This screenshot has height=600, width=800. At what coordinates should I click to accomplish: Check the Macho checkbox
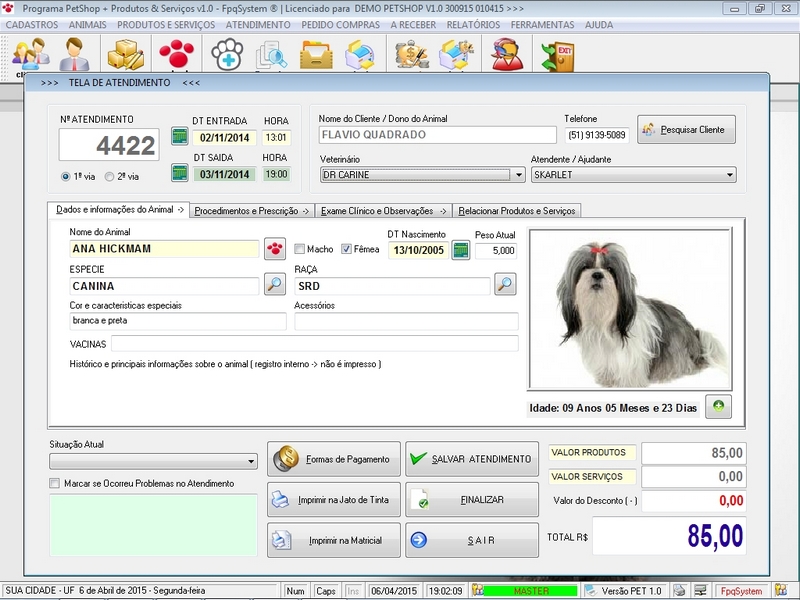pos(300,249)
